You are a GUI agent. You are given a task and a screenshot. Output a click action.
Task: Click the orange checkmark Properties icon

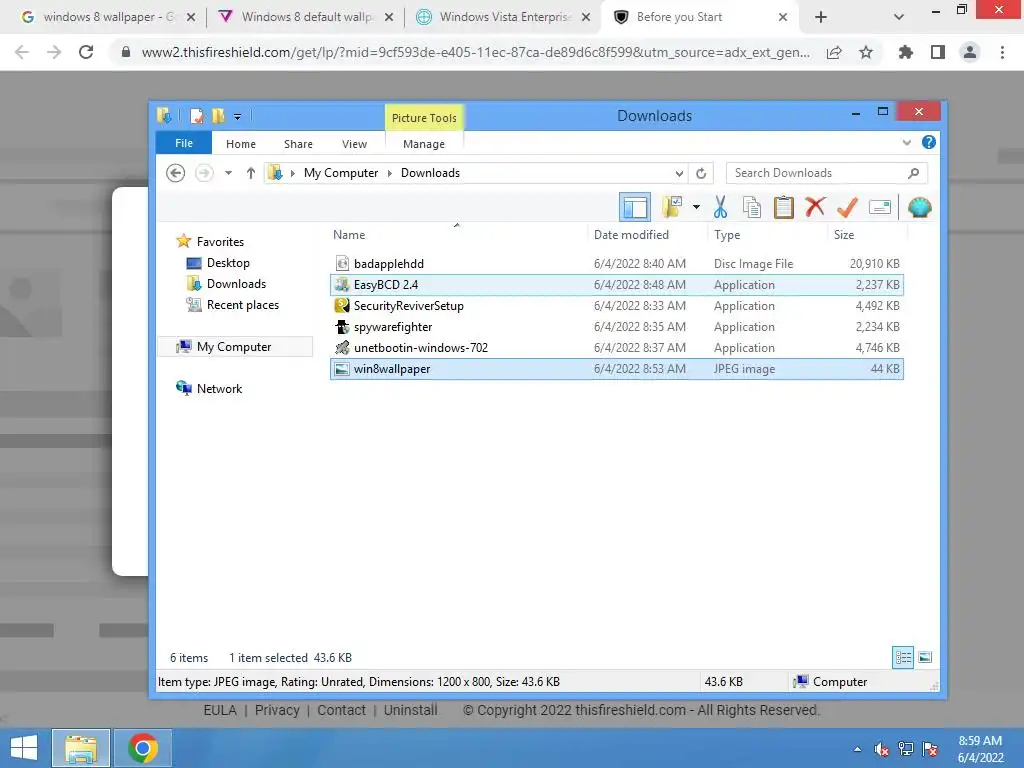847,208
